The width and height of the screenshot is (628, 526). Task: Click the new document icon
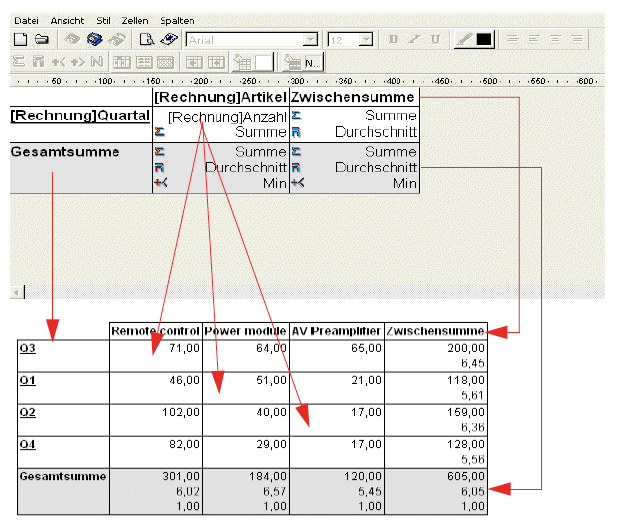point(19,39)
